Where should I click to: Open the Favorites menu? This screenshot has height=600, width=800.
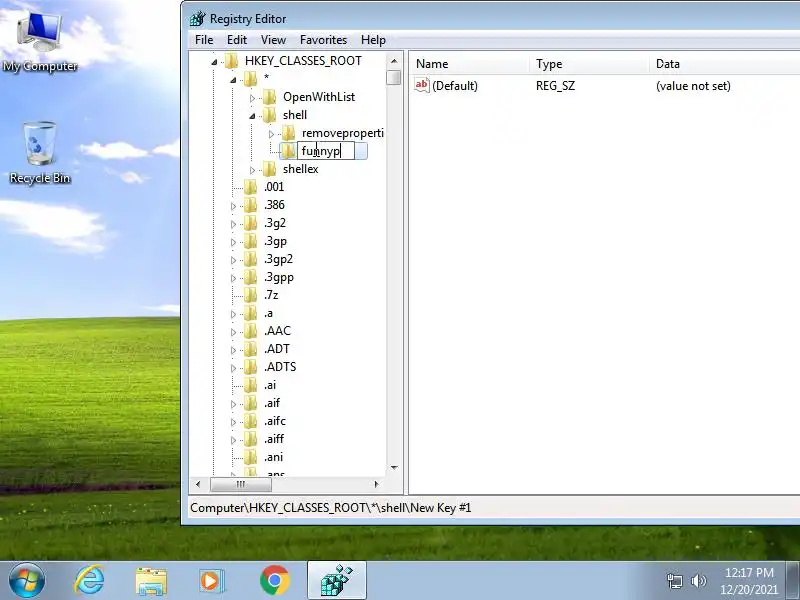[x=323, y=40]
